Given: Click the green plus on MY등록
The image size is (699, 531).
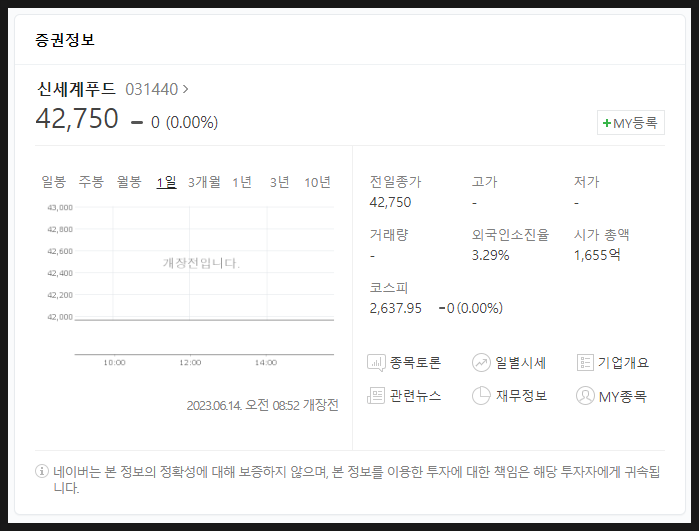Looking at the screenshot, I should (x=606, y=123).
